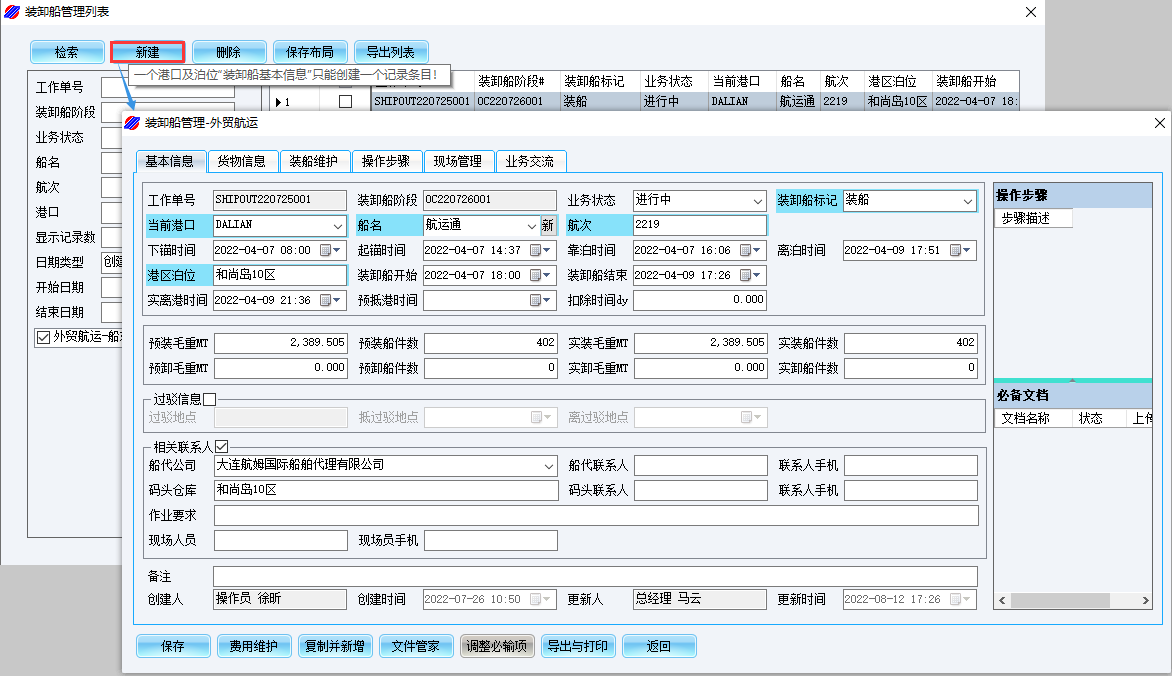Click the 导出与打印 button

577,646
